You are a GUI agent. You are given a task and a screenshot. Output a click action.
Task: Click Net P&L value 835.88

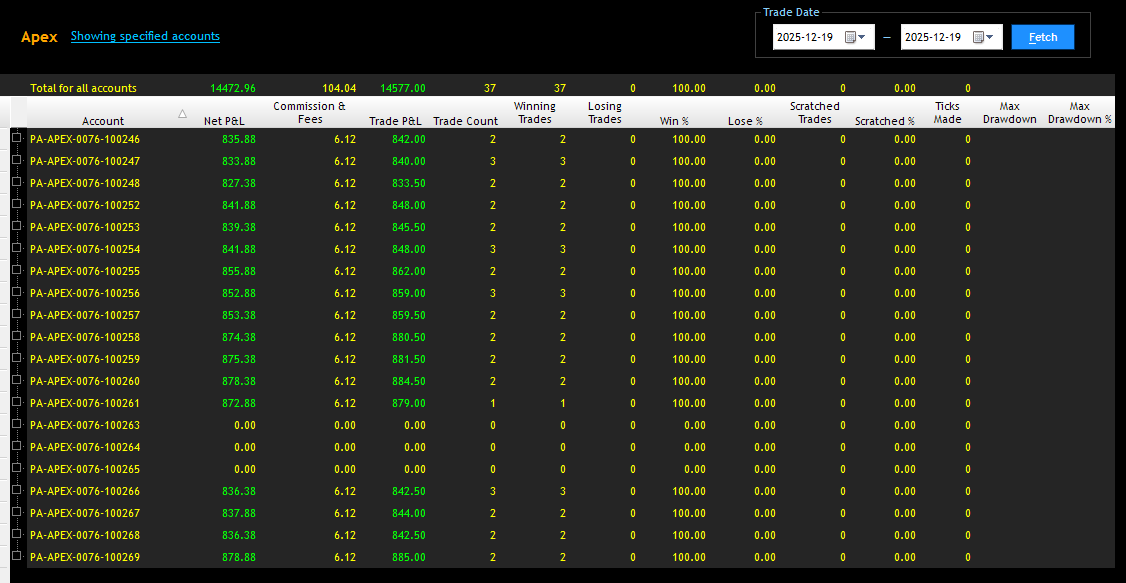point(239,139)
